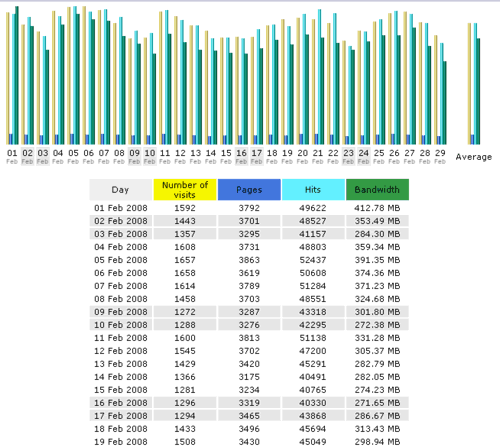Click the '10 Feb' chart axis label
This screenshot has height=448, width=500.
(x=150, y=156)
